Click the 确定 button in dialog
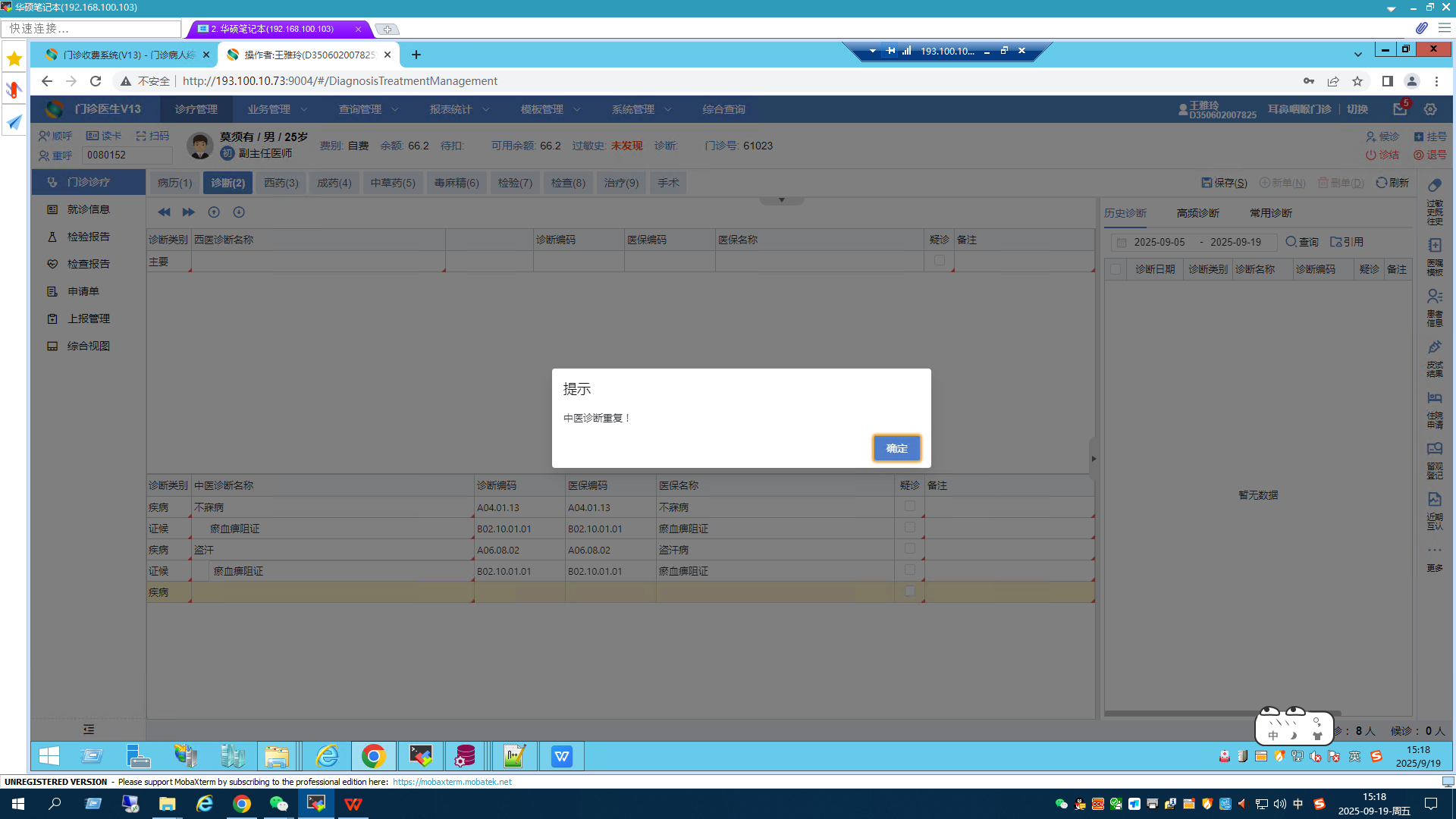Screen dimensions: 1456x819 coord(896,448)
